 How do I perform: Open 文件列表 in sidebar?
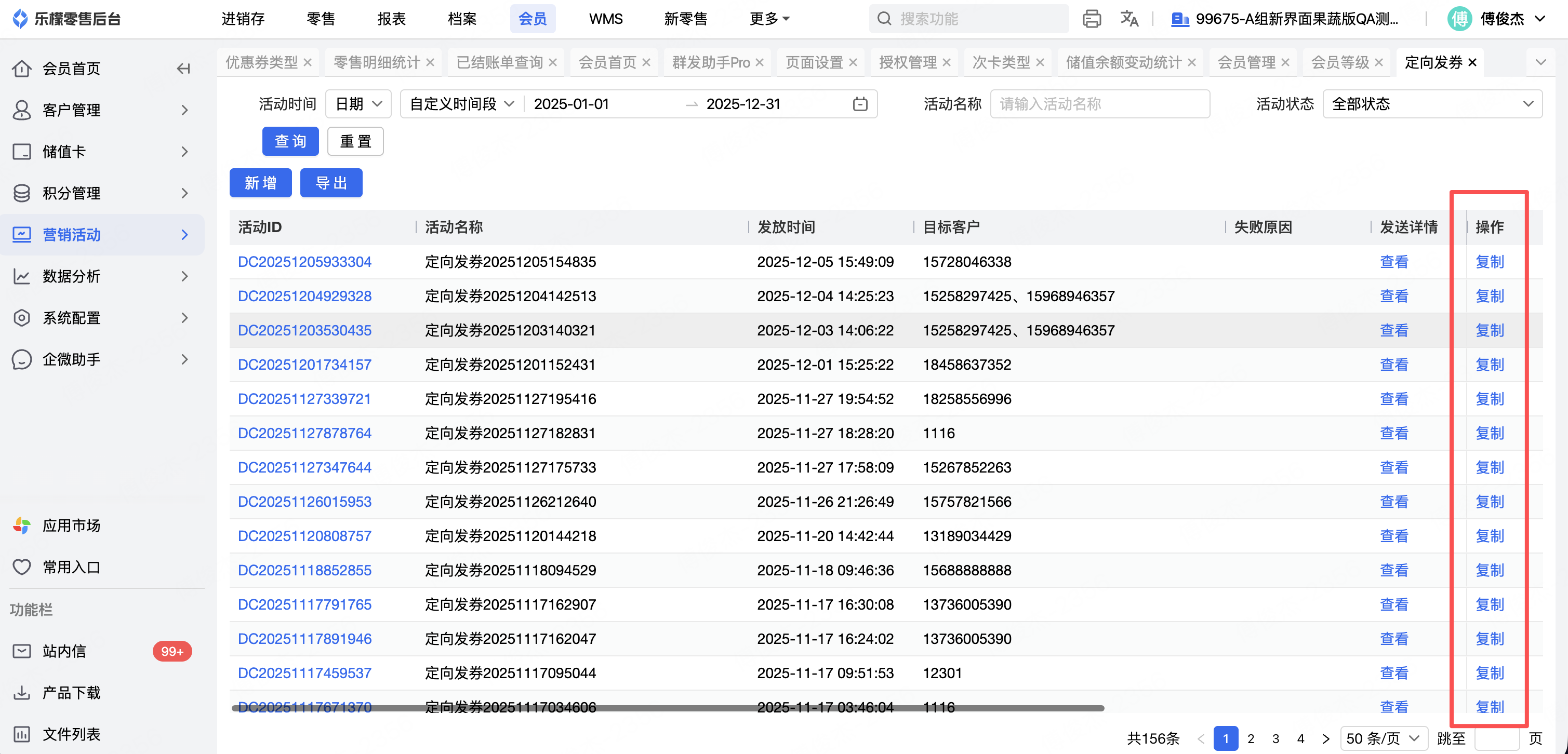pyautogui.click(x=71, y=734)
